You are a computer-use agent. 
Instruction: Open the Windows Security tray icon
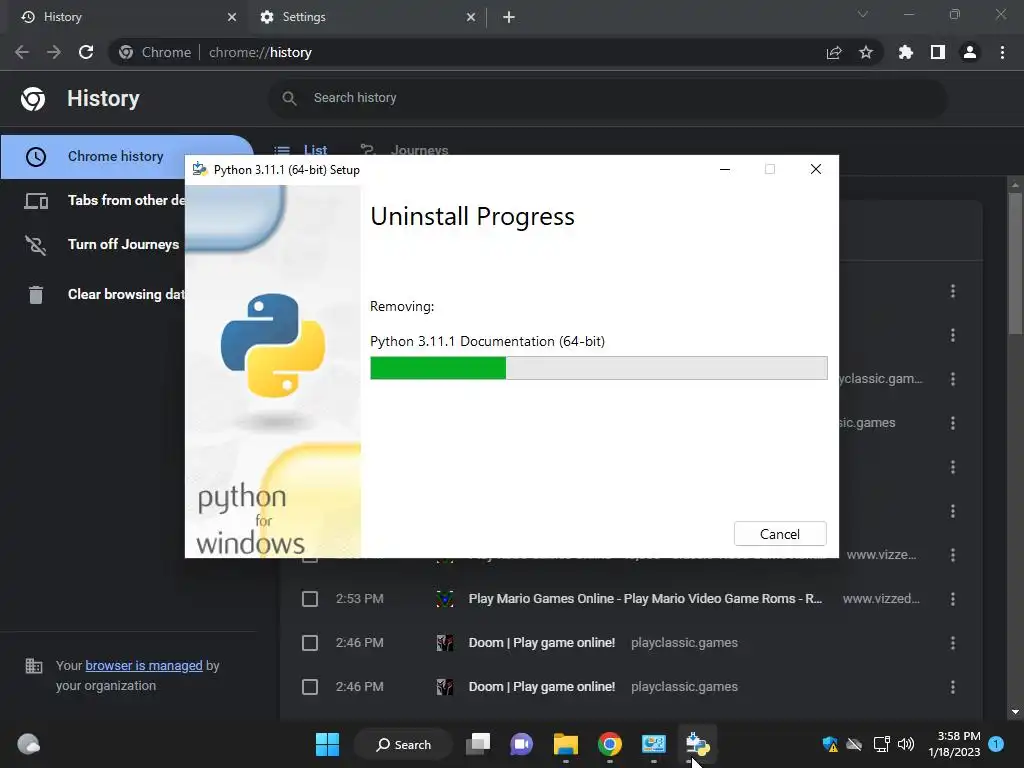click(830, 744)
